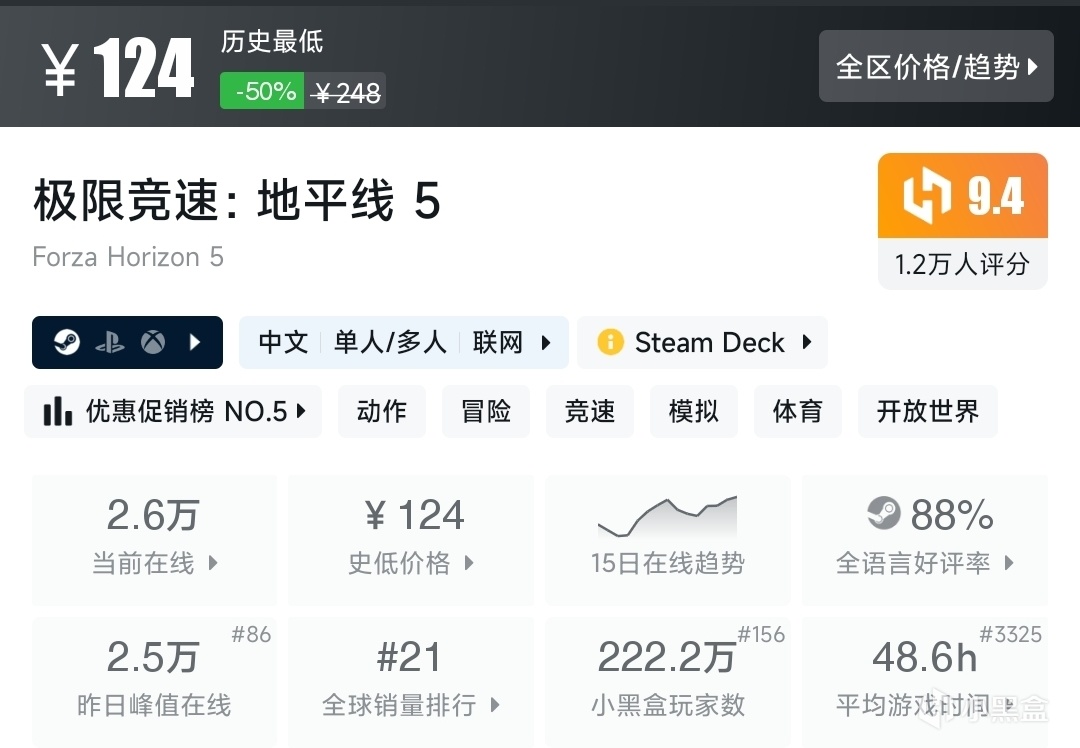Open 全区价格/趋势 price trends

(x=936, y=67)
